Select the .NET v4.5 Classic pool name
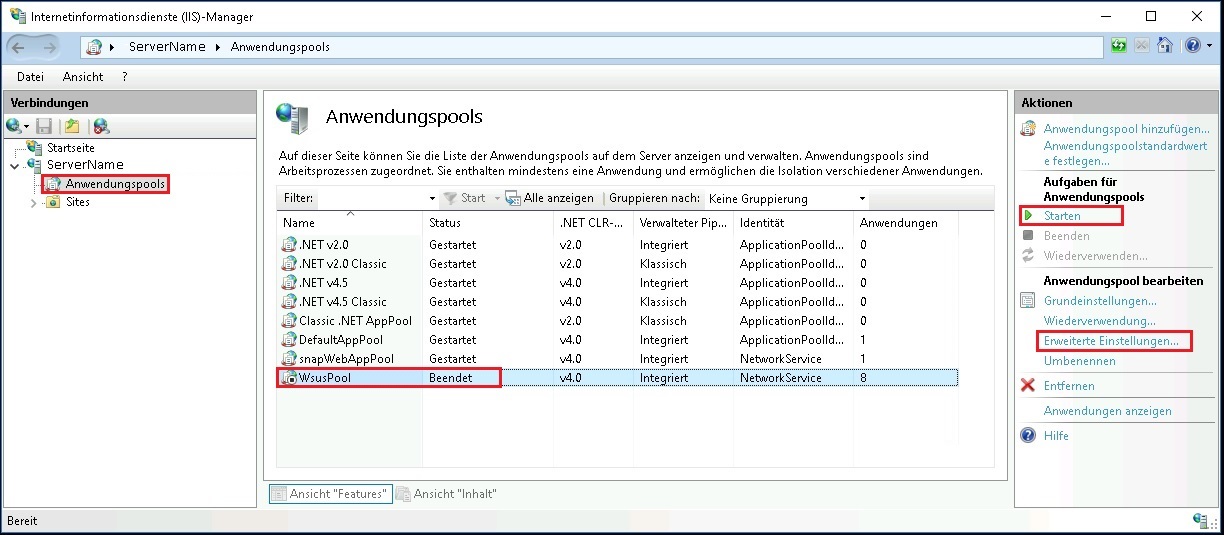1224x535 pixels. [343, 302]
